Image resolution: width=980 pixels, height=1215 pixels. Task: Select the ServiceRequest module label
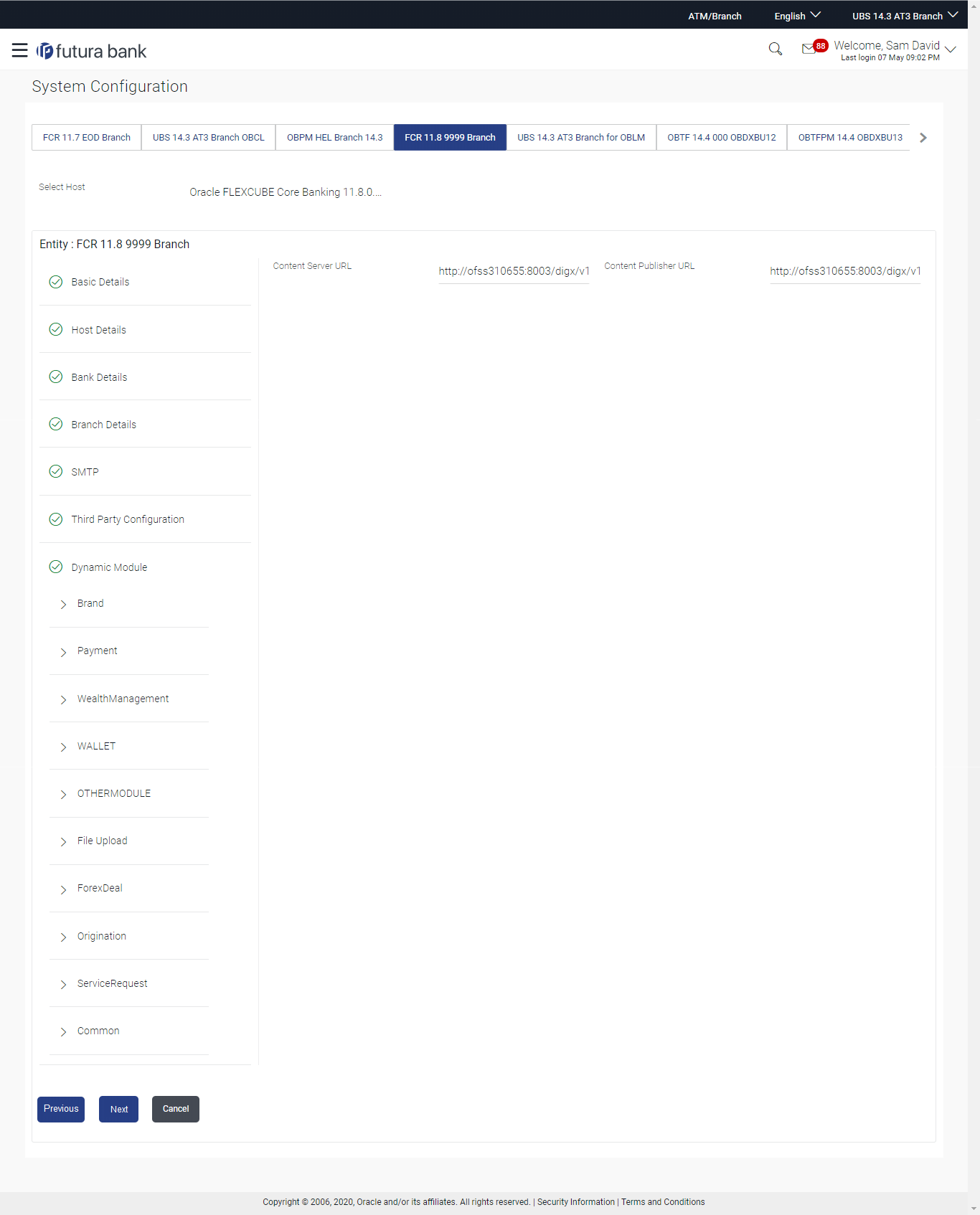(x=112, y=983)
